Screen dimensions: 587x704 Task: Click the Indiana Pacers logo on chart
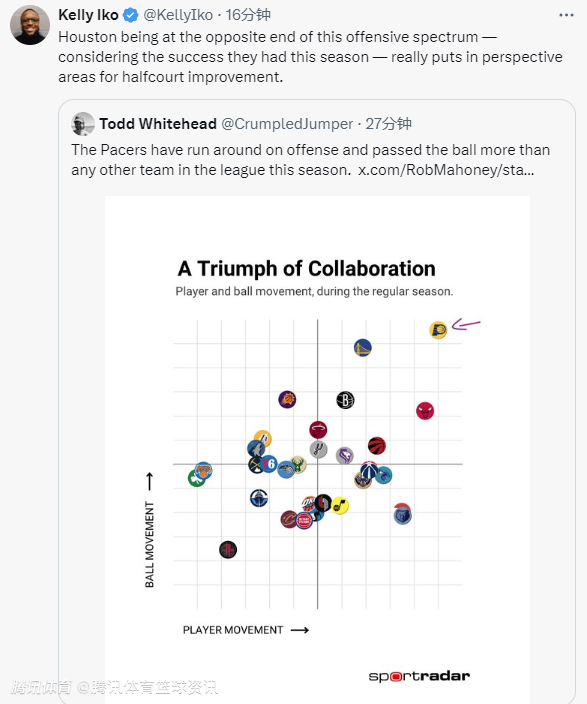438,330
